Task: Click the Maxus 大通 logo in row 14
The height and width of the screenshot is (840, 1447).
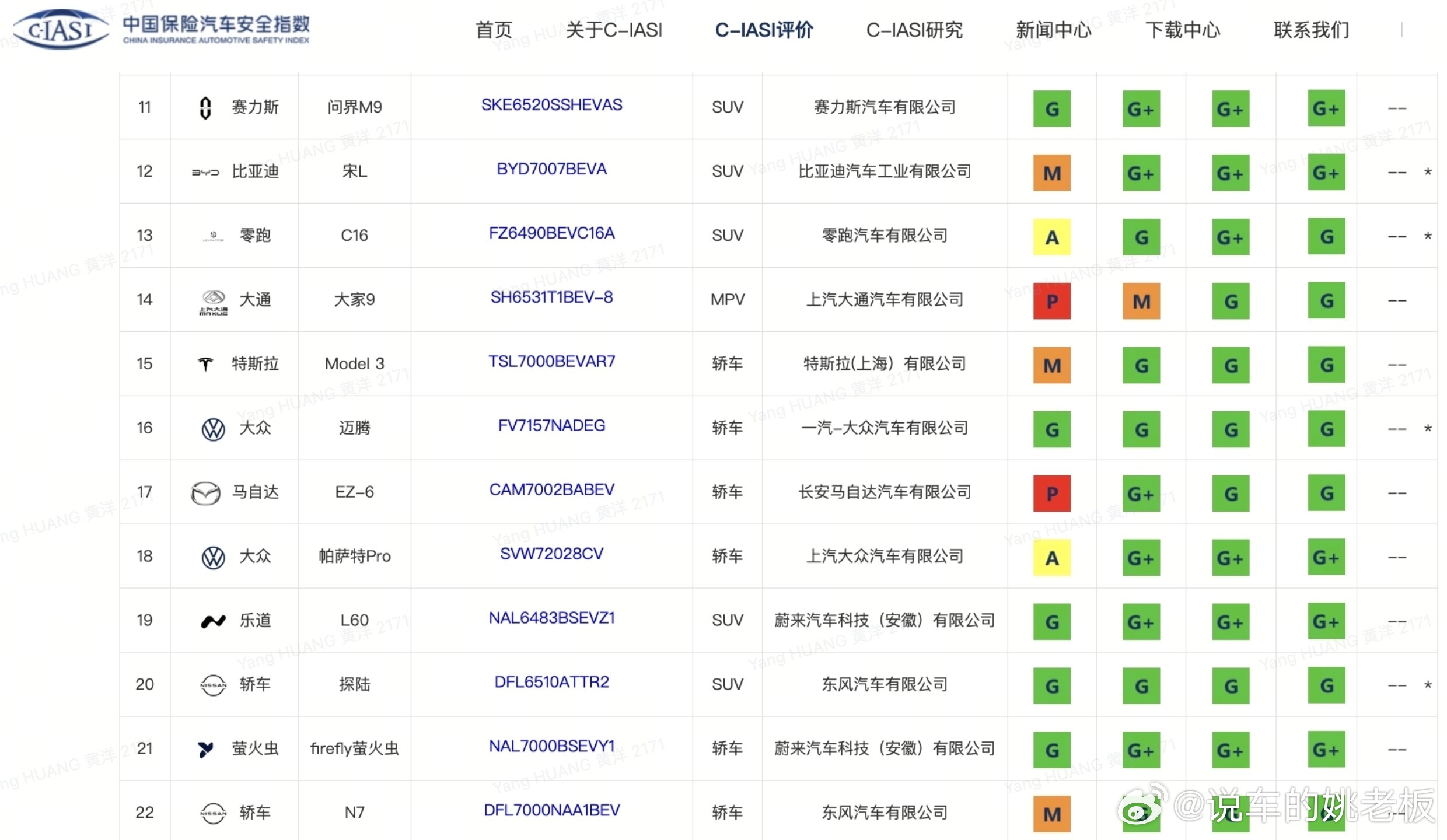Action: pyautogui.click(x=214, y=303)
